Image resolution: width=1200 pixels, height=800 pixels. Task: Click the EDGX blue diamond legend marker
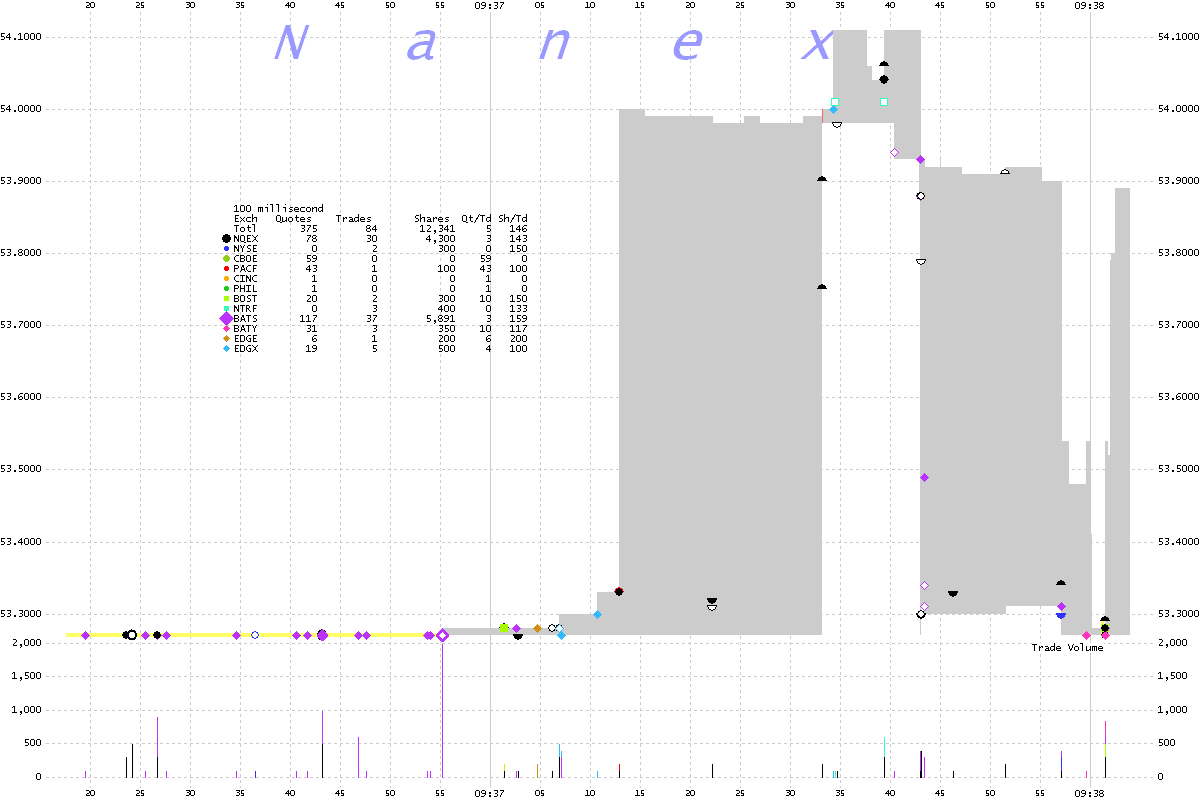click(227, 349)
